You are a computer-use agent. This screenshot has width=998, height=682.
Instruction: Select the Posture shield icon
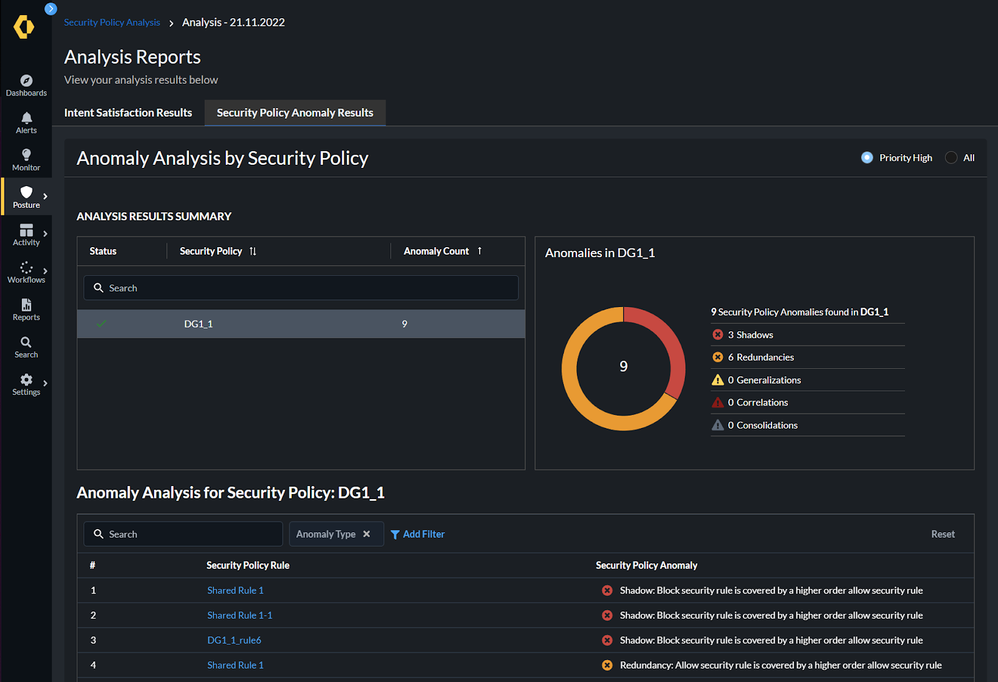(x=26, y=195)
